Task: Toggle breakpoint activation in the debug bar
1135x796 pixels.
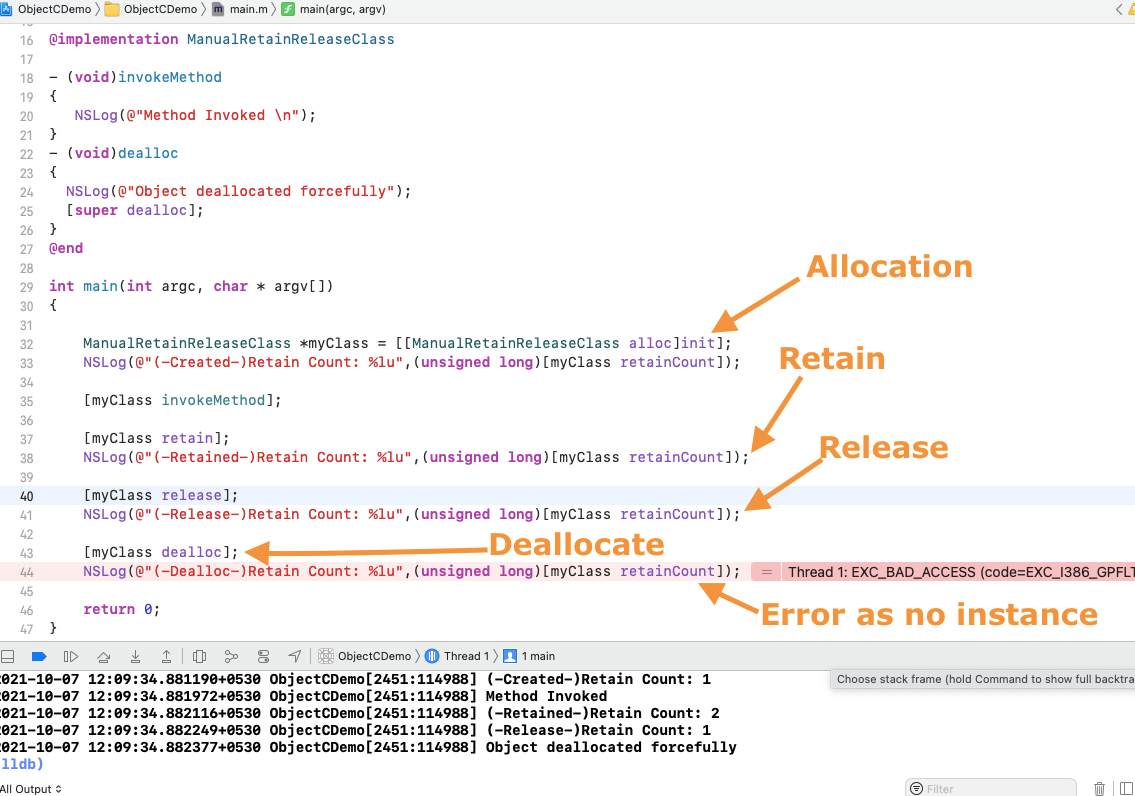Action: tap(40, 656)
